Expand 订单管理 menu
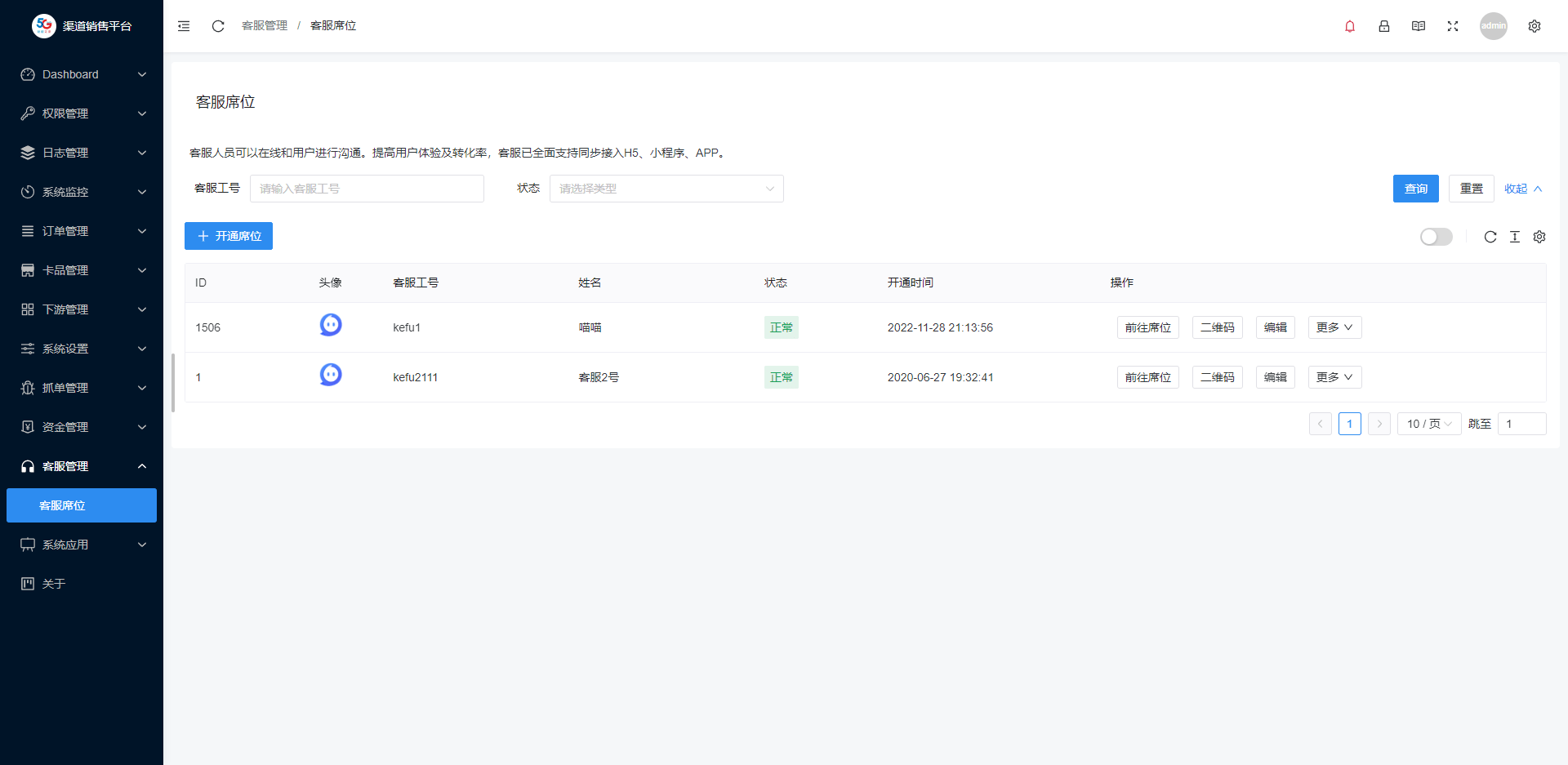This screenshot has width=1568, height=765. pyautogui.click(x=82, y=231)
